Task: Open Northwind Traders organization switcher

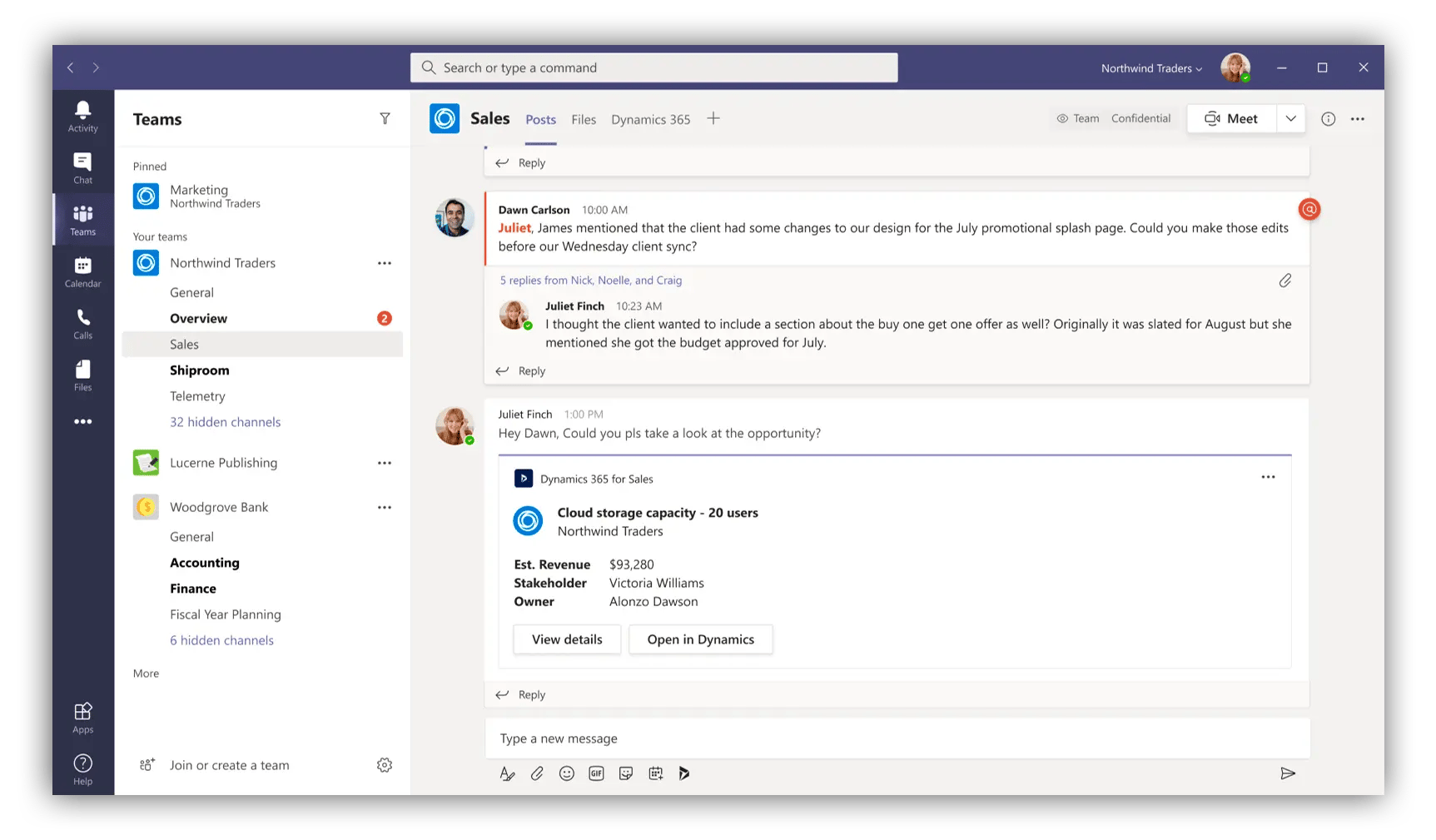Action: [x=1151, y=68]
